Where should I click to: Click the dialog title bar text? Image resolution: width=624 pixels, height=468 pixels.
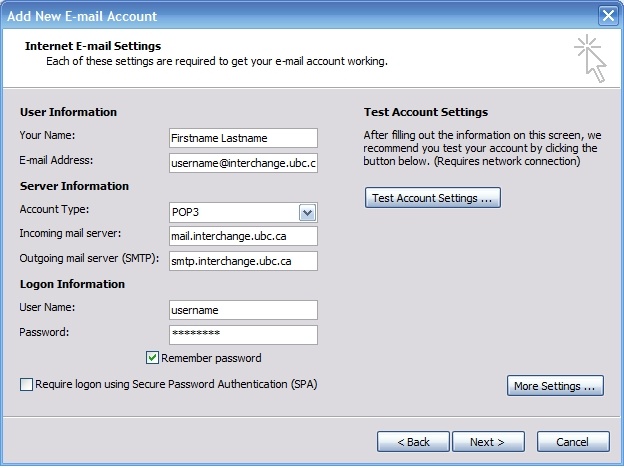point(82,15)
